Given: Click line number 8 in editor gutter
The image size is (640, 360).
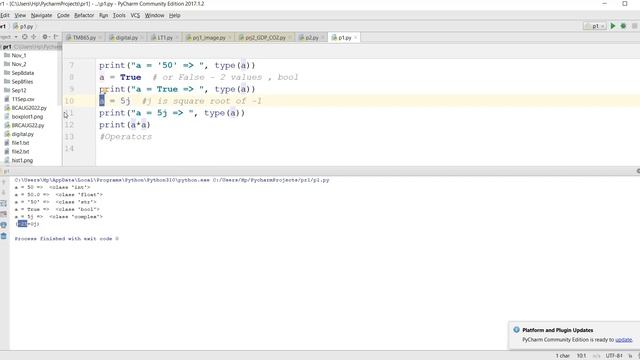Looking at the screenshot, I should coord(71,77).
